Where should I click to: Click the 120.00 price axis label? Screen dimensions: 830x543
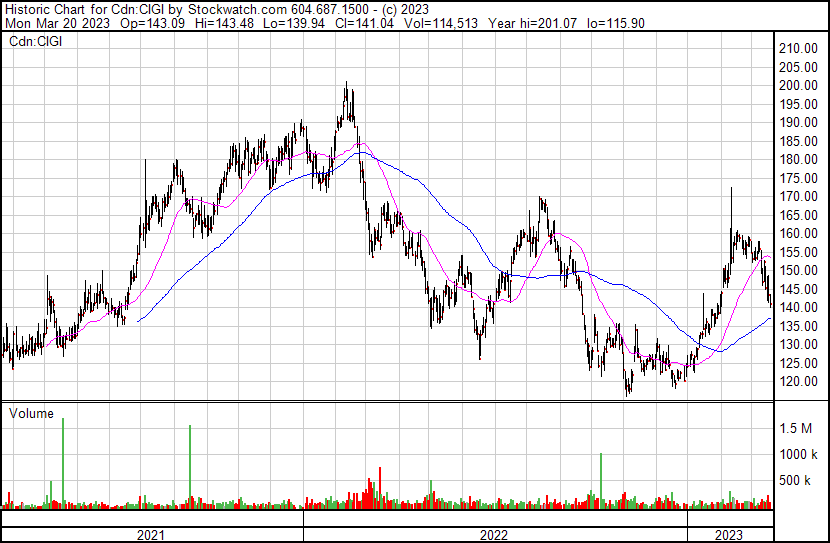coord(800,382)
